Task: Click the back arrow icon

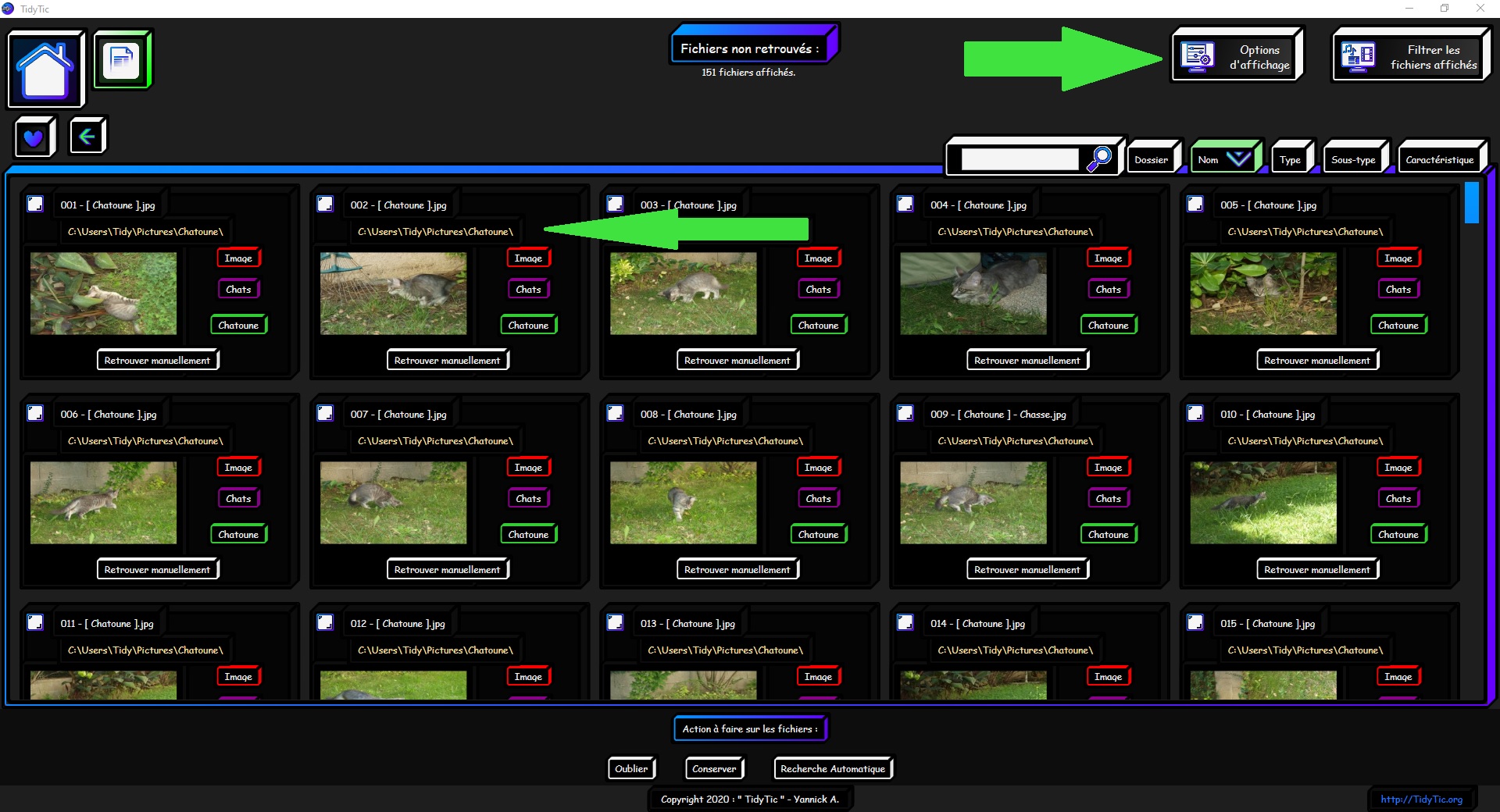Action: pyautogui.click(x=87, y=137)
